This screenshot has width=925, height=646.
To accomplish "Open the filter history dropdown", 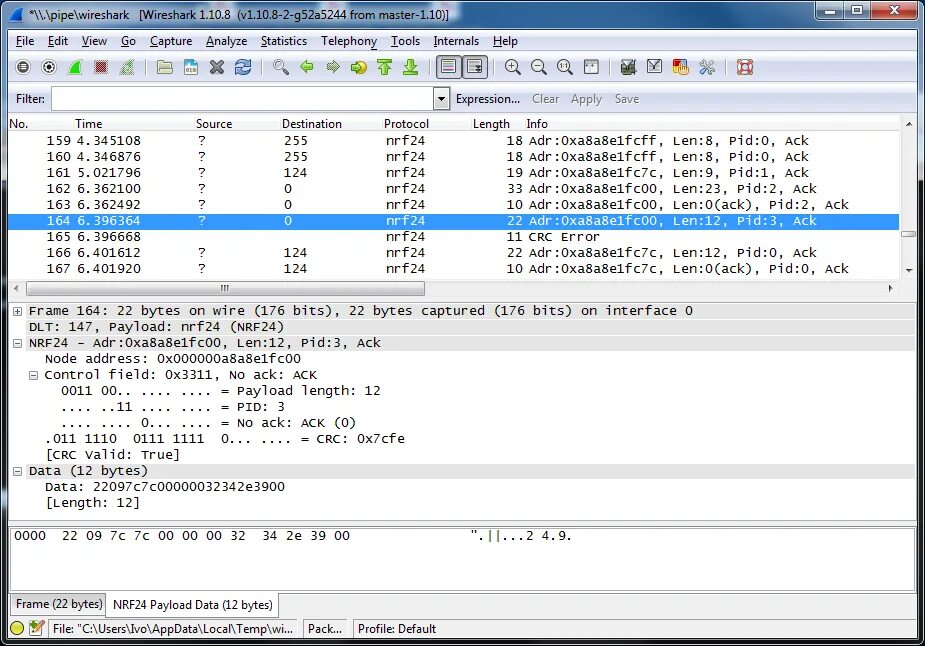I will coord(440,99).
